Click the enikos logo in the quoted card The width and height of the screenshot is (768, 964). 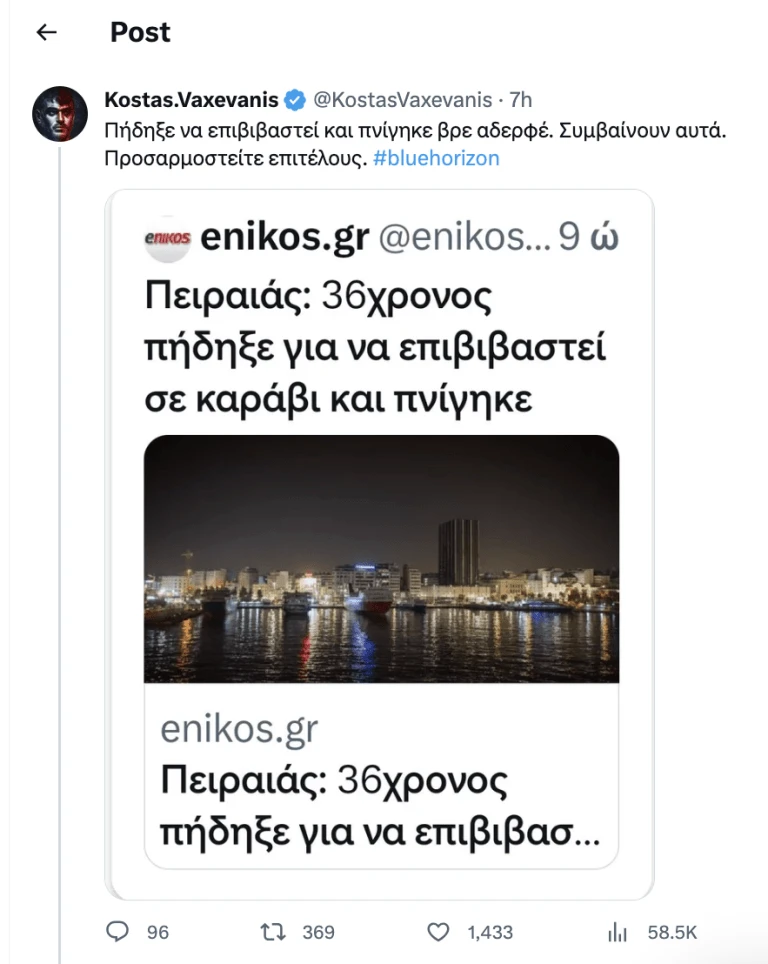pos(168,237)
